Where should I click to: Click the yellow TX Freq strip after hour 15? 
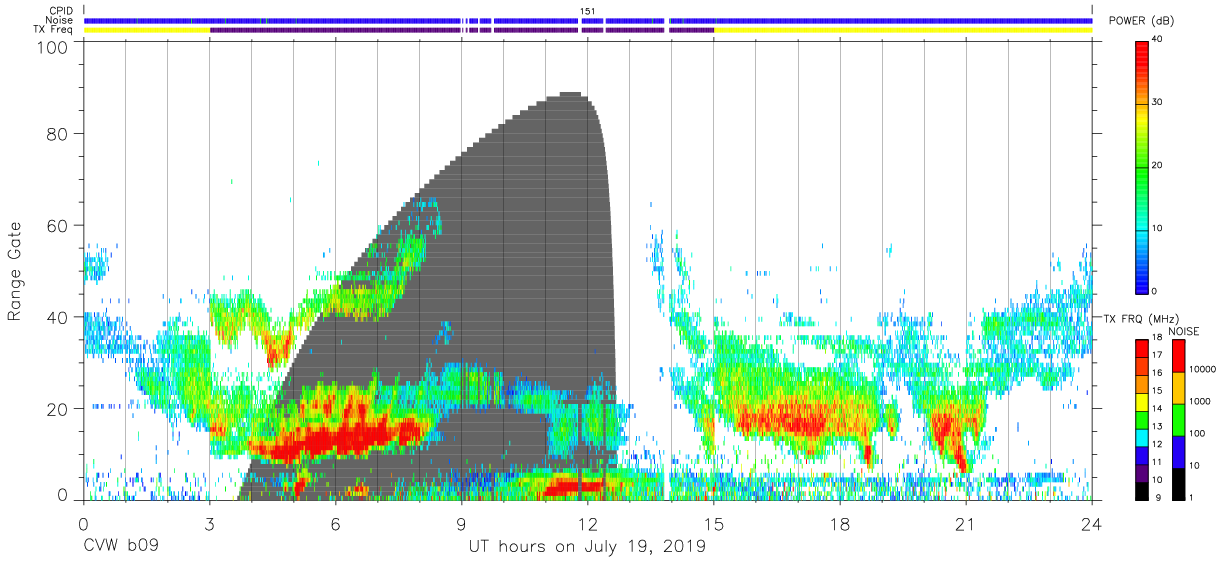[904, 30]
